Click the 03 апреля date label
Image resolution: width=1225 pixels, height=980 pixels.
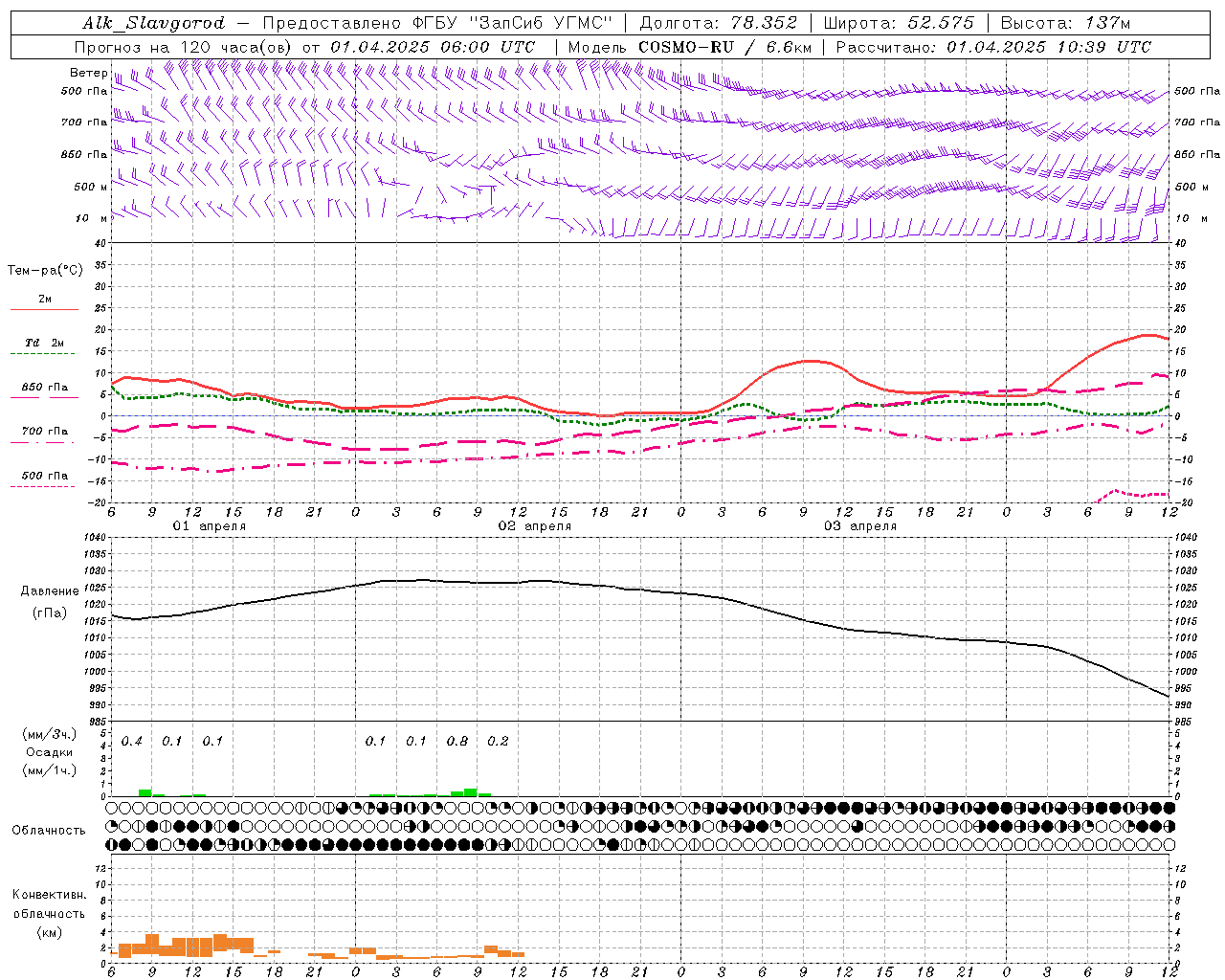pos(859,526)
